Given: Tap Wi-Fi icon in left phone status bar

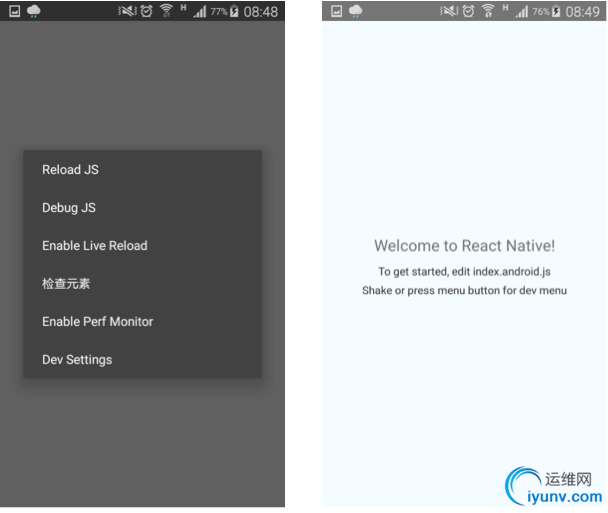Looking at the screenshot, I should (x=167, y=11).
